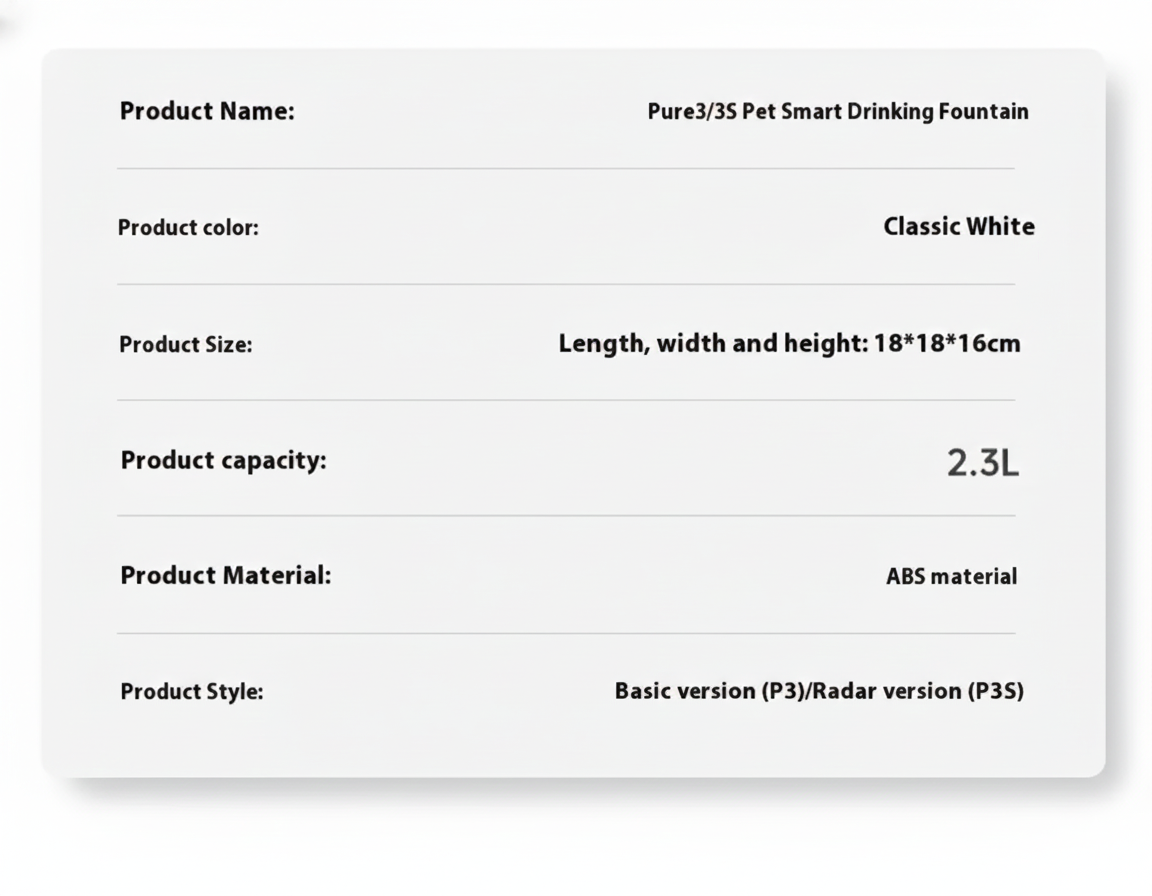Click the "Product Style:" label
This screenshot has width=1152, height=896.
(192, 692)
